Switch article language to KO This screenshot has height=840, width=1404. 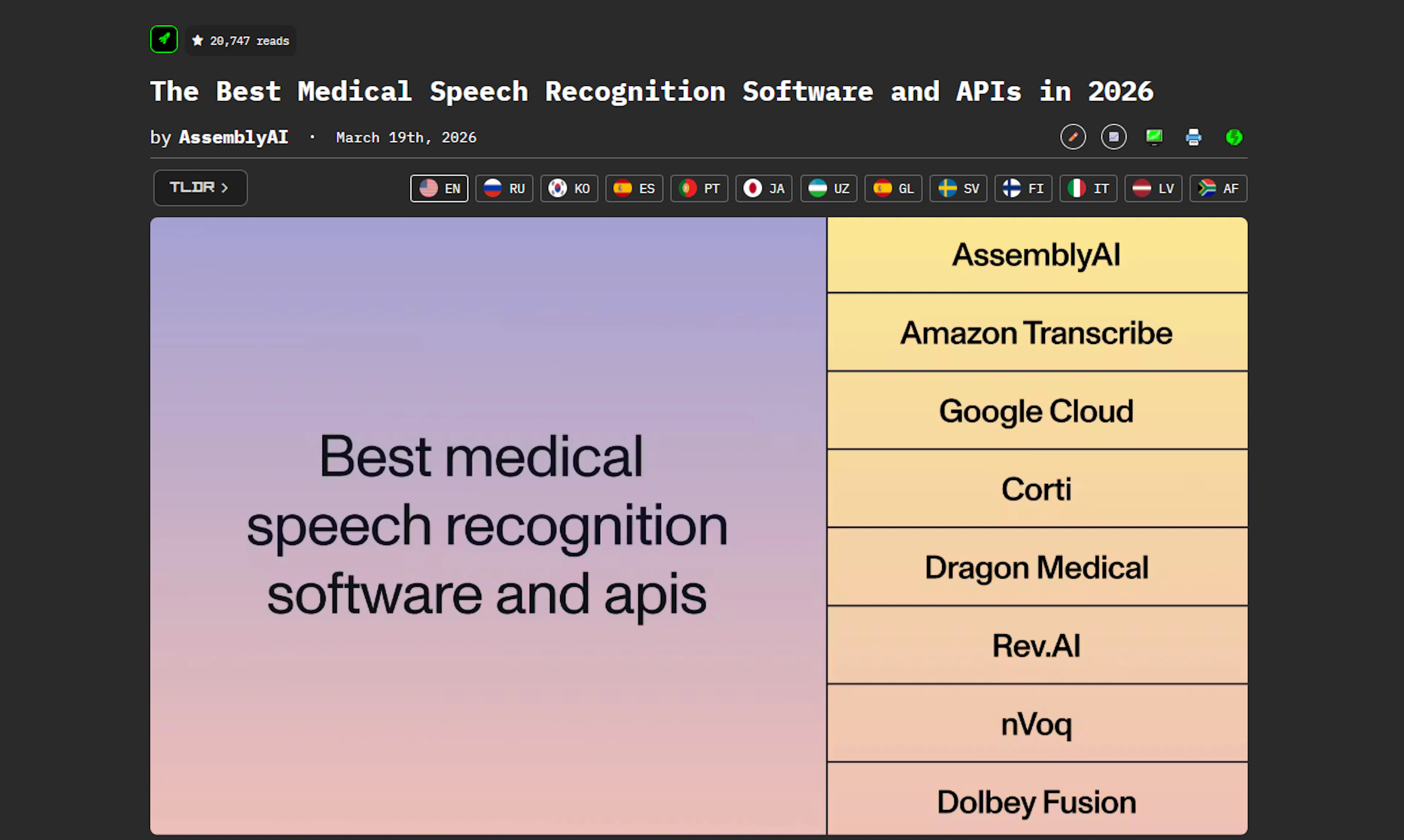[x=569, y=189]
